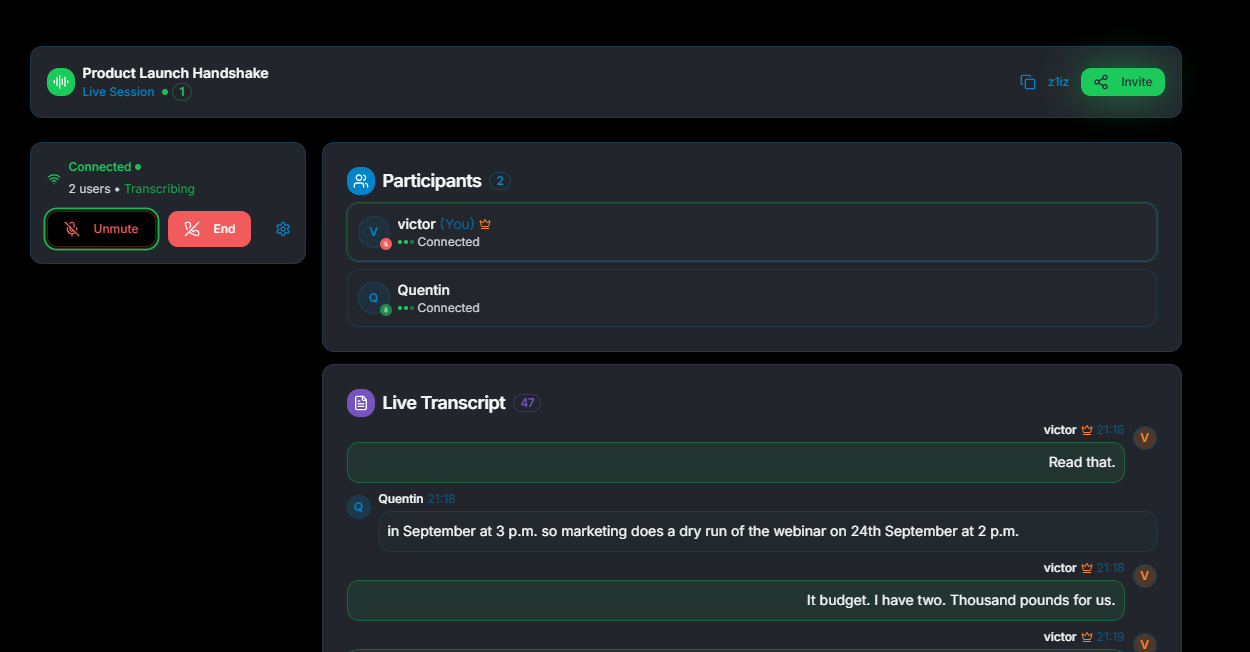End the call with the End button
The width and height of the screenshot is (1250, 652).
(209, 229)
